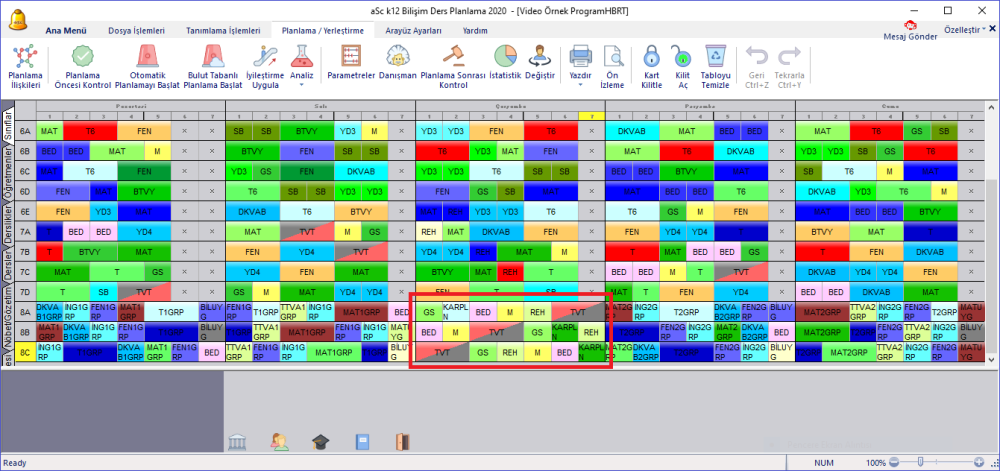Image resolution: width=1000 pixels, height=471 pixels.
Task: Click the Ready status bar text
Action: [15, 463]
